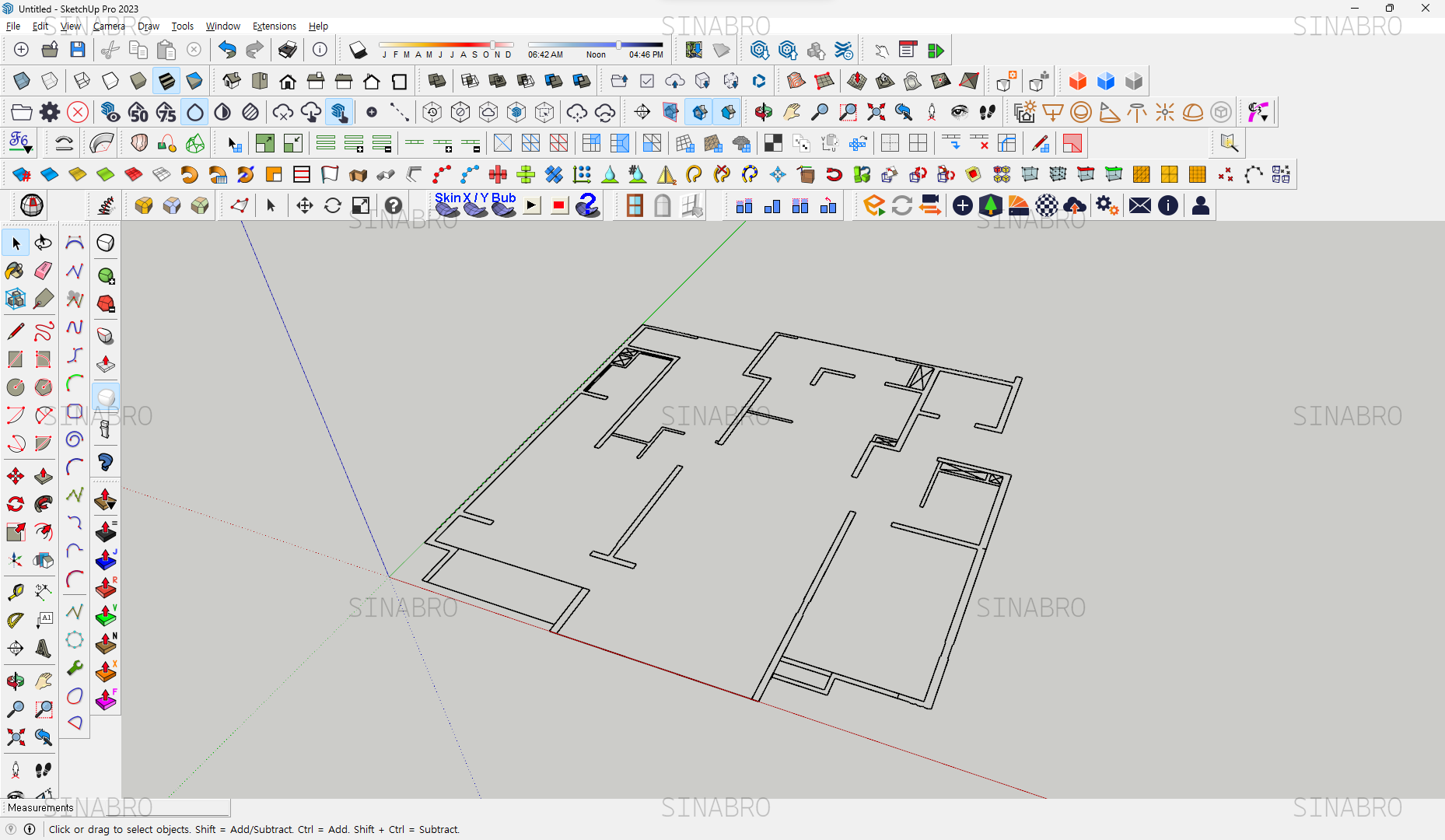This screenshot has height=840, width=1445.
Task: Click the status bar geolocation pin icon
Action: [11, 829]
